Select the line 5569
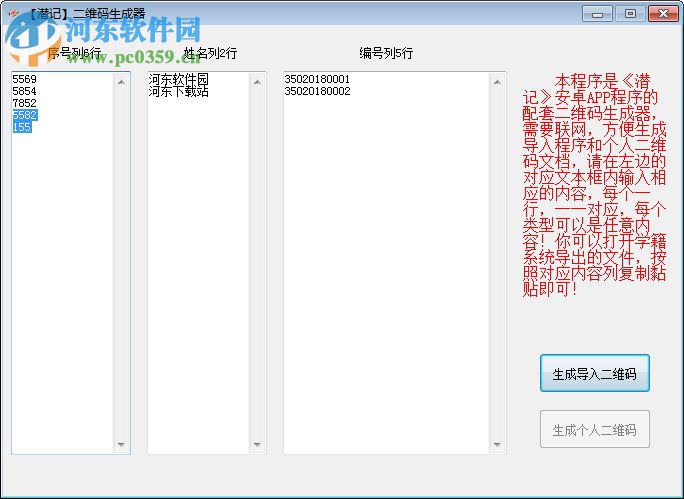Image resolution: width=684 pixels, height=499 pixels. pyautogui.click(x=24, y=79)
